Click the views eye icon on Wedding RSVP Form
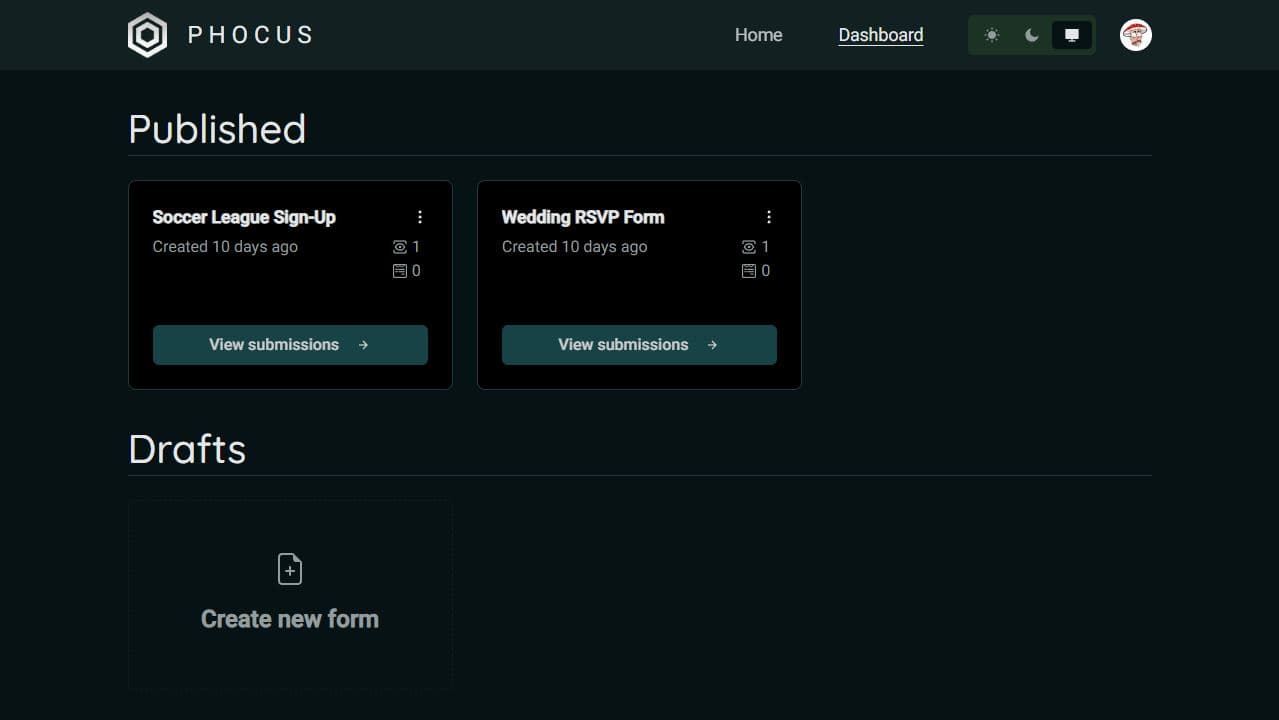The width and height of the screenshot is (1279, 720). (751, 246)
